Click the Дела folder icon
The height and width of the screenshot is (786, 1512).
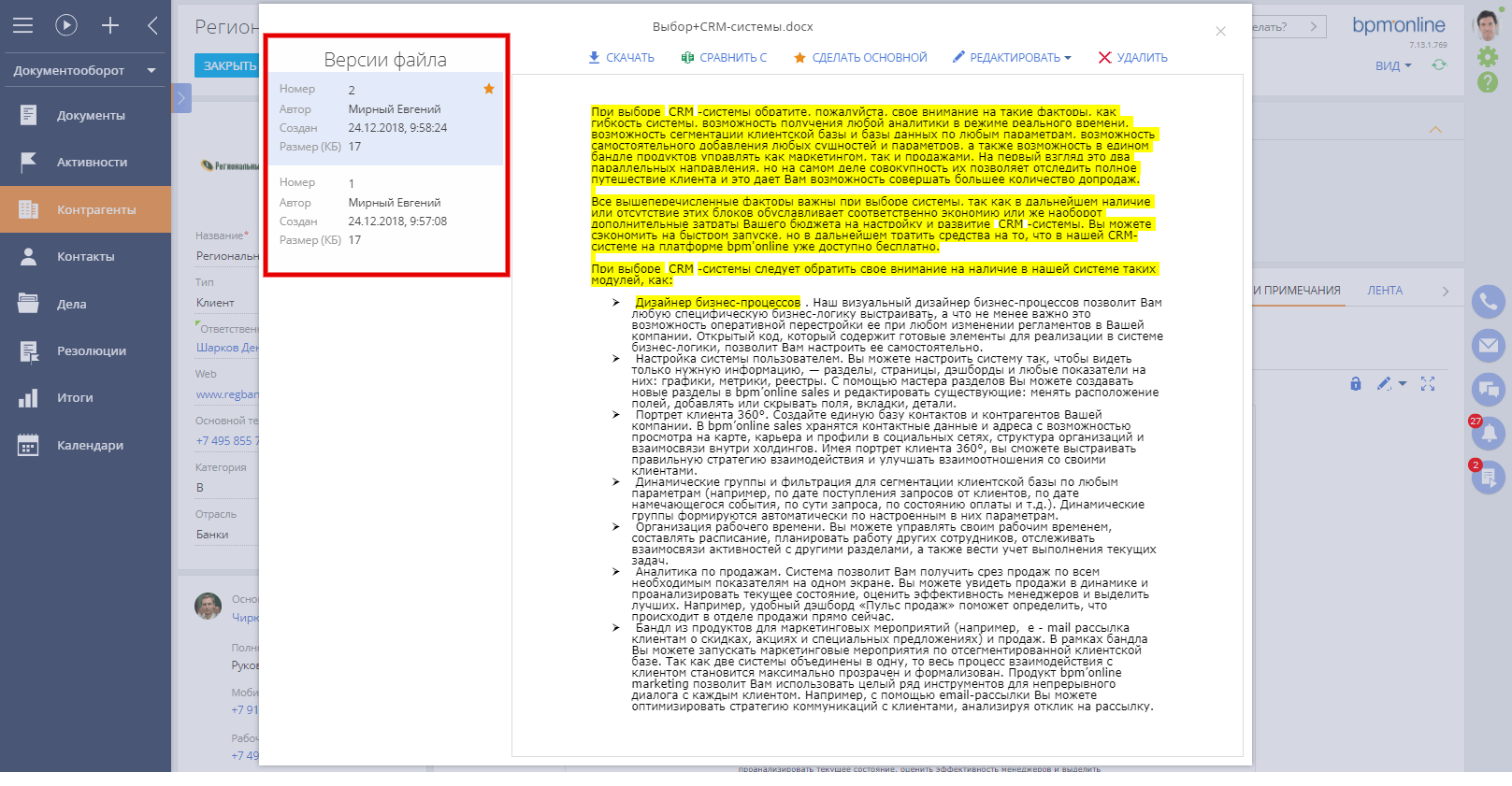point(28,304)
